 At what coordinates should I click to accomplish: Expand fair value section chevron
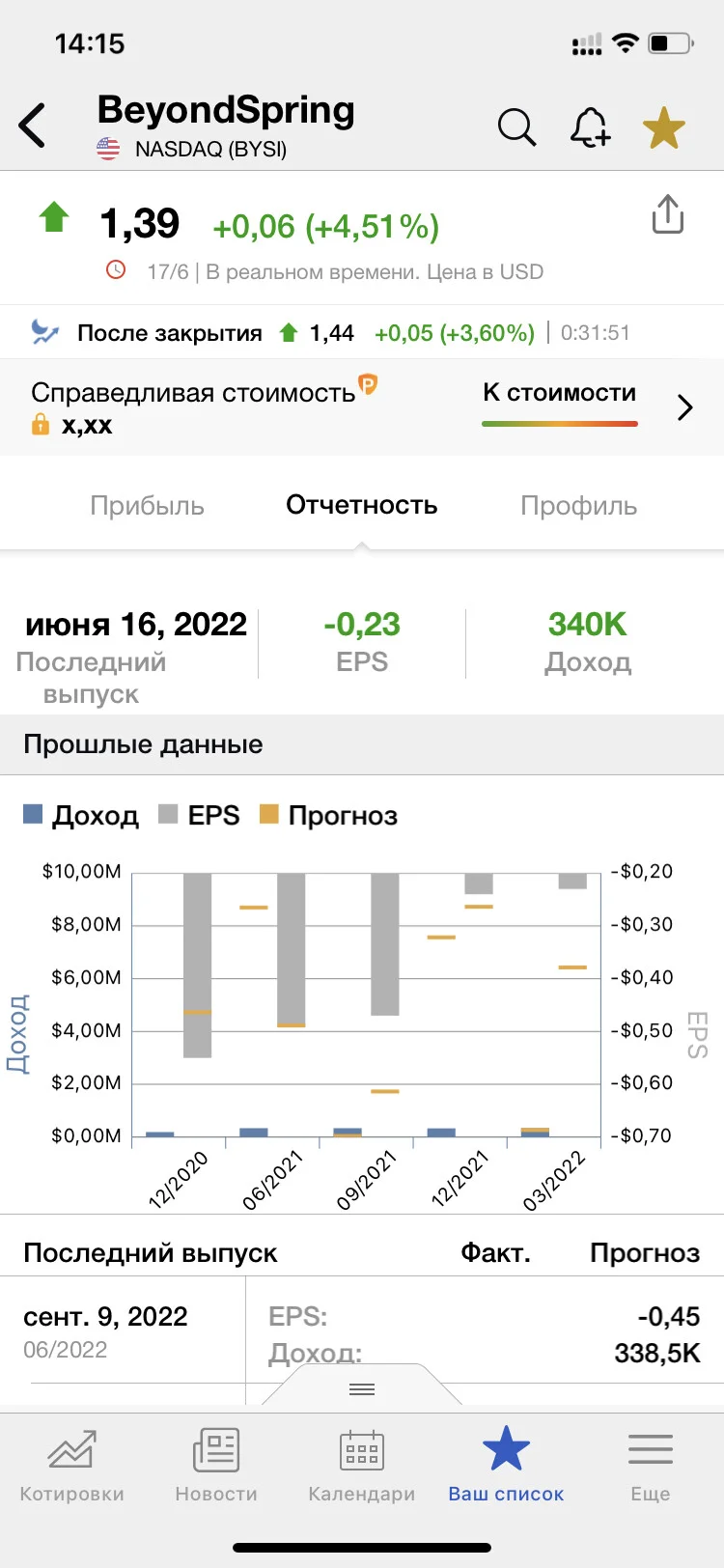(x=685, y=407)
